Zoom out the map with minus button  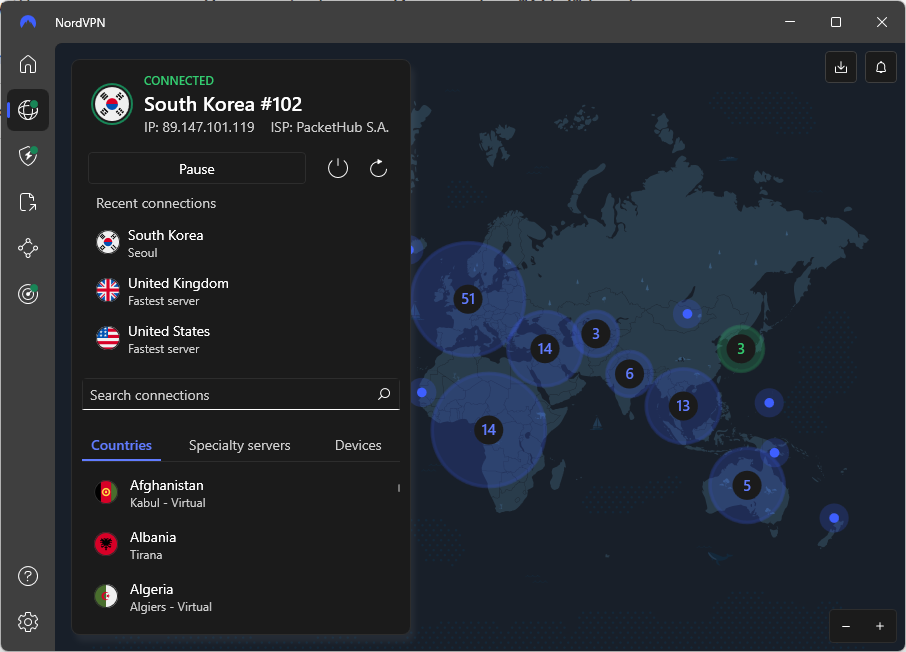[846, 626]
